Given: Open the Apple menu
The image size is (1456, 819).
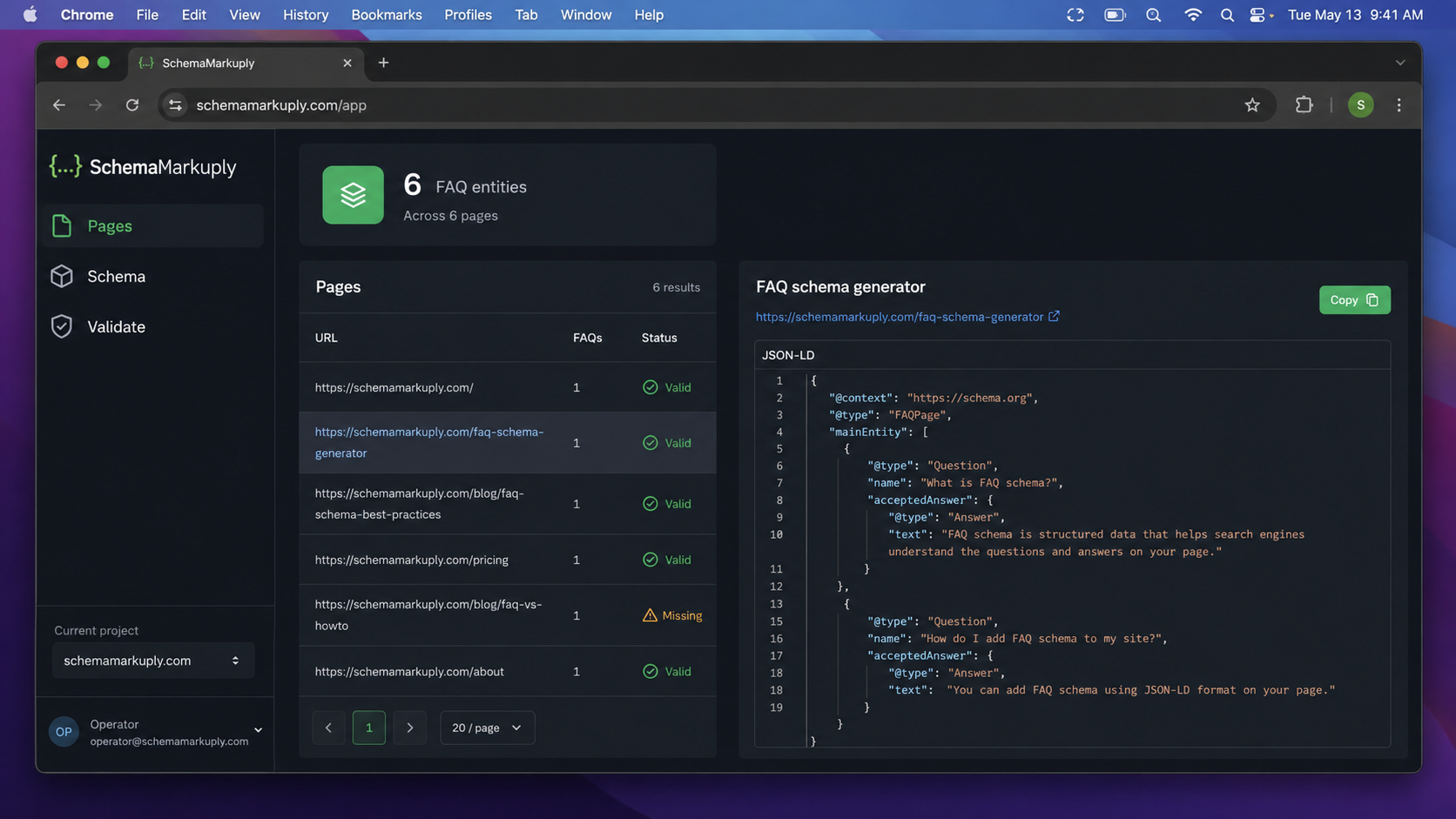Looking at the screenshot, I should tap(30, 15).
